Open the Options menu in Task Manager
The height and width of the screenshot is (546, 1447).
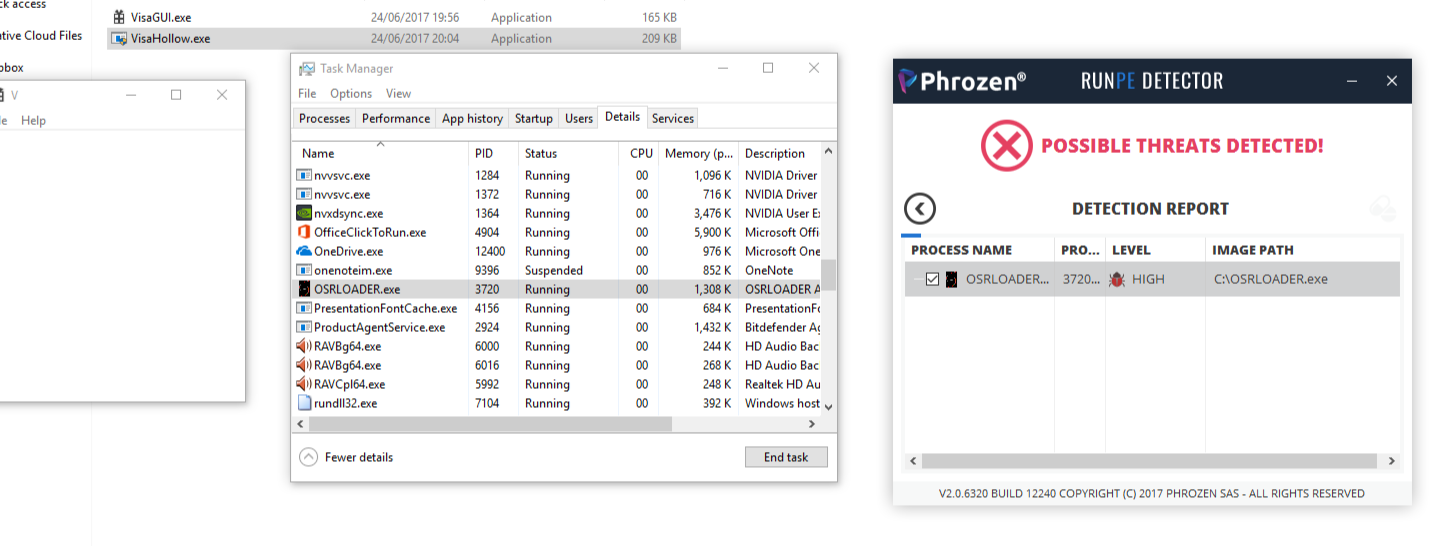click(x=351, y=93)
